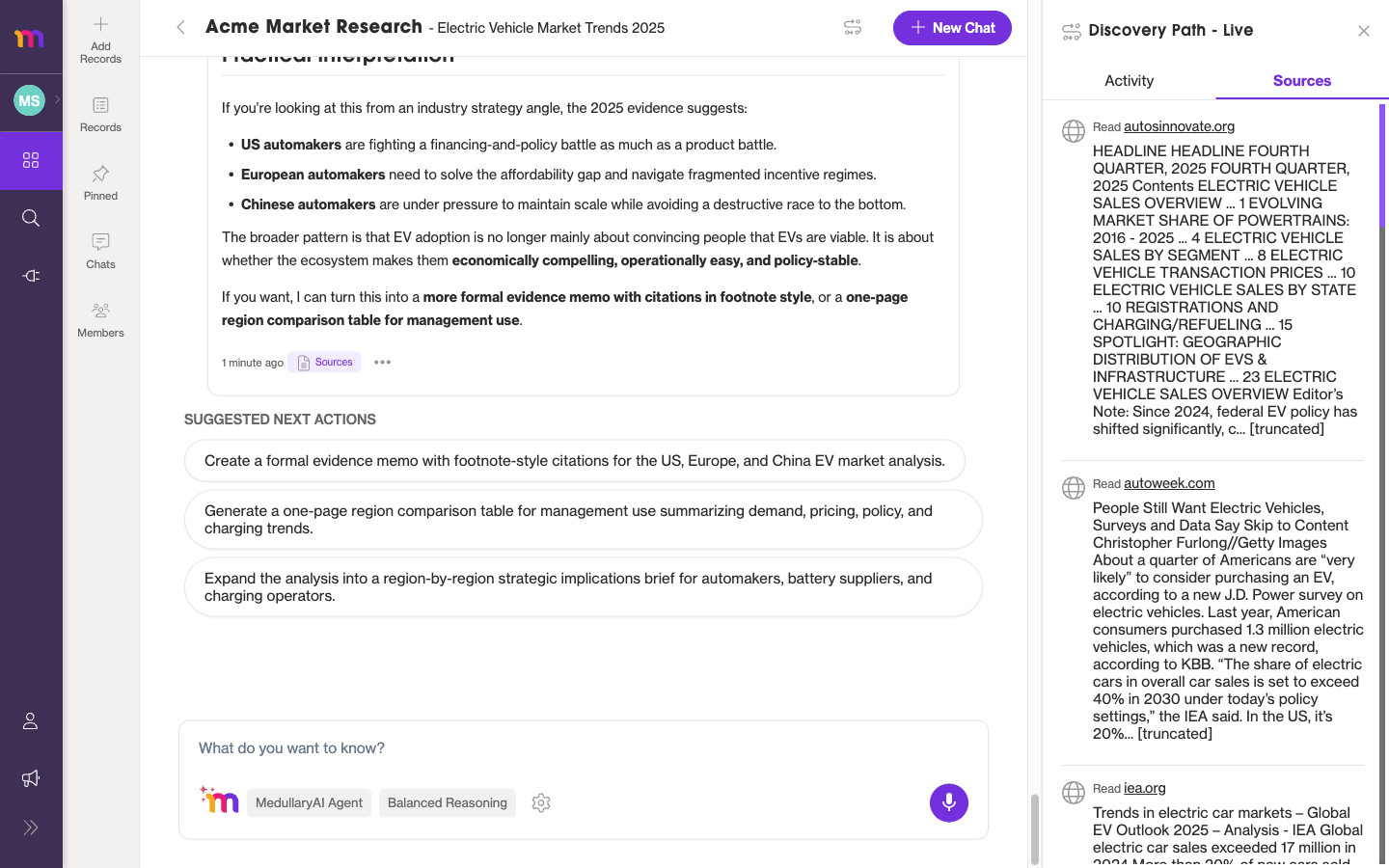
Task: Switch to the Activity tab
Action: coord(1129,81)
